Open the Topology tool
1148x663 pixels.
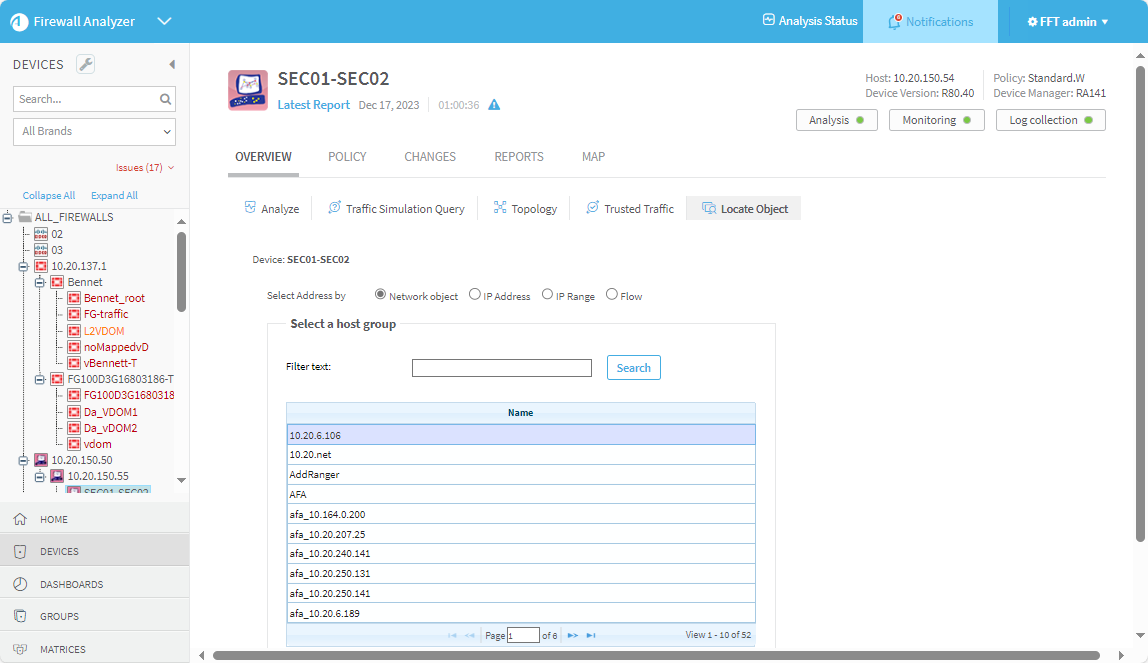tap(525, 208)
